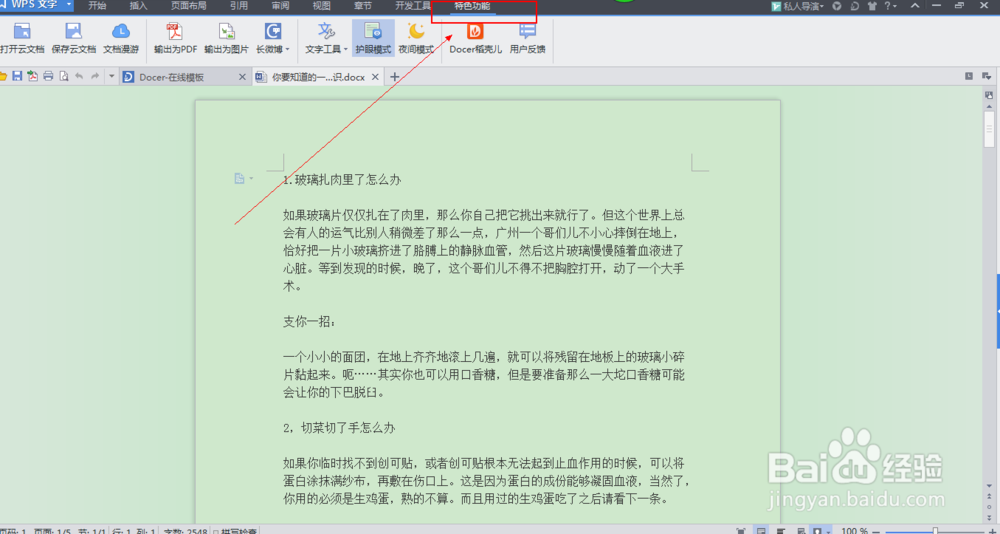Expand quick access toolbar customize arrow
Screen dimensions: 1000x534
click(x=112, y=77)
